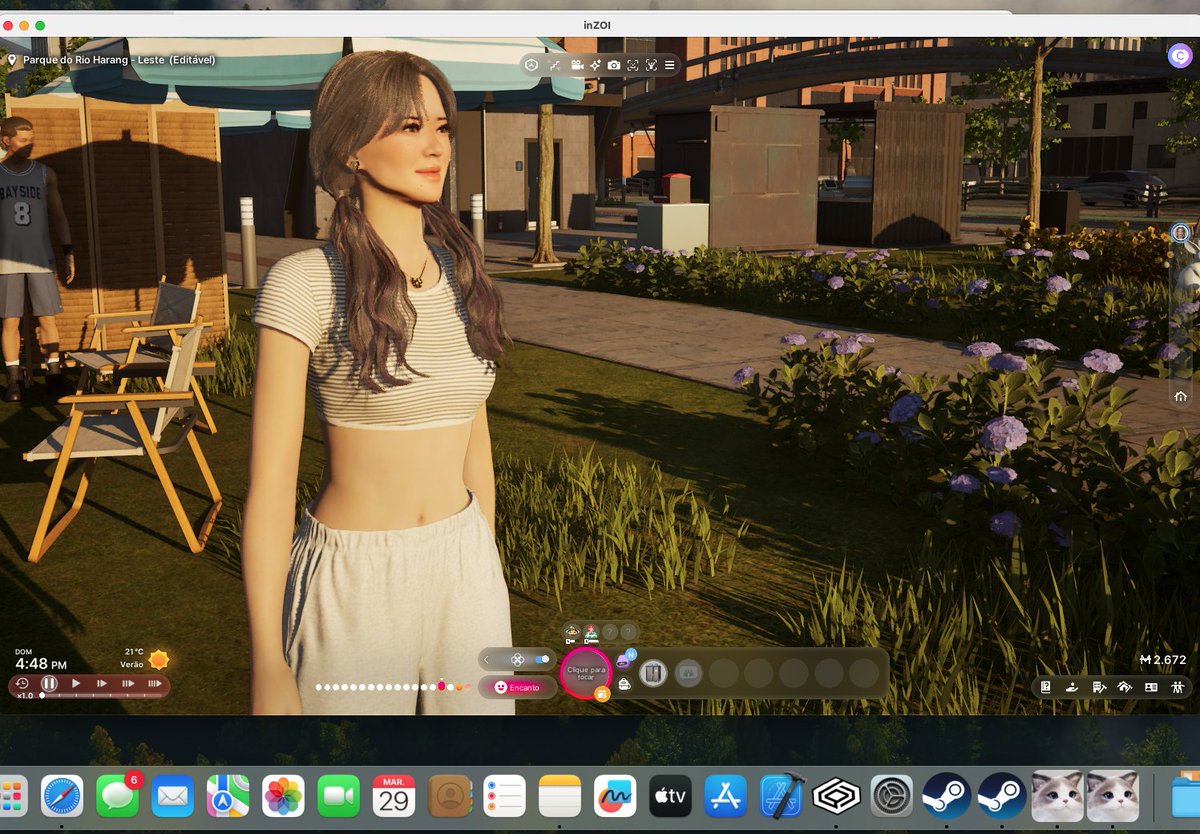This screenshot has height=834, width=1200.
Task: Open the guide book help icon
Action: (x=1046, y=687)
